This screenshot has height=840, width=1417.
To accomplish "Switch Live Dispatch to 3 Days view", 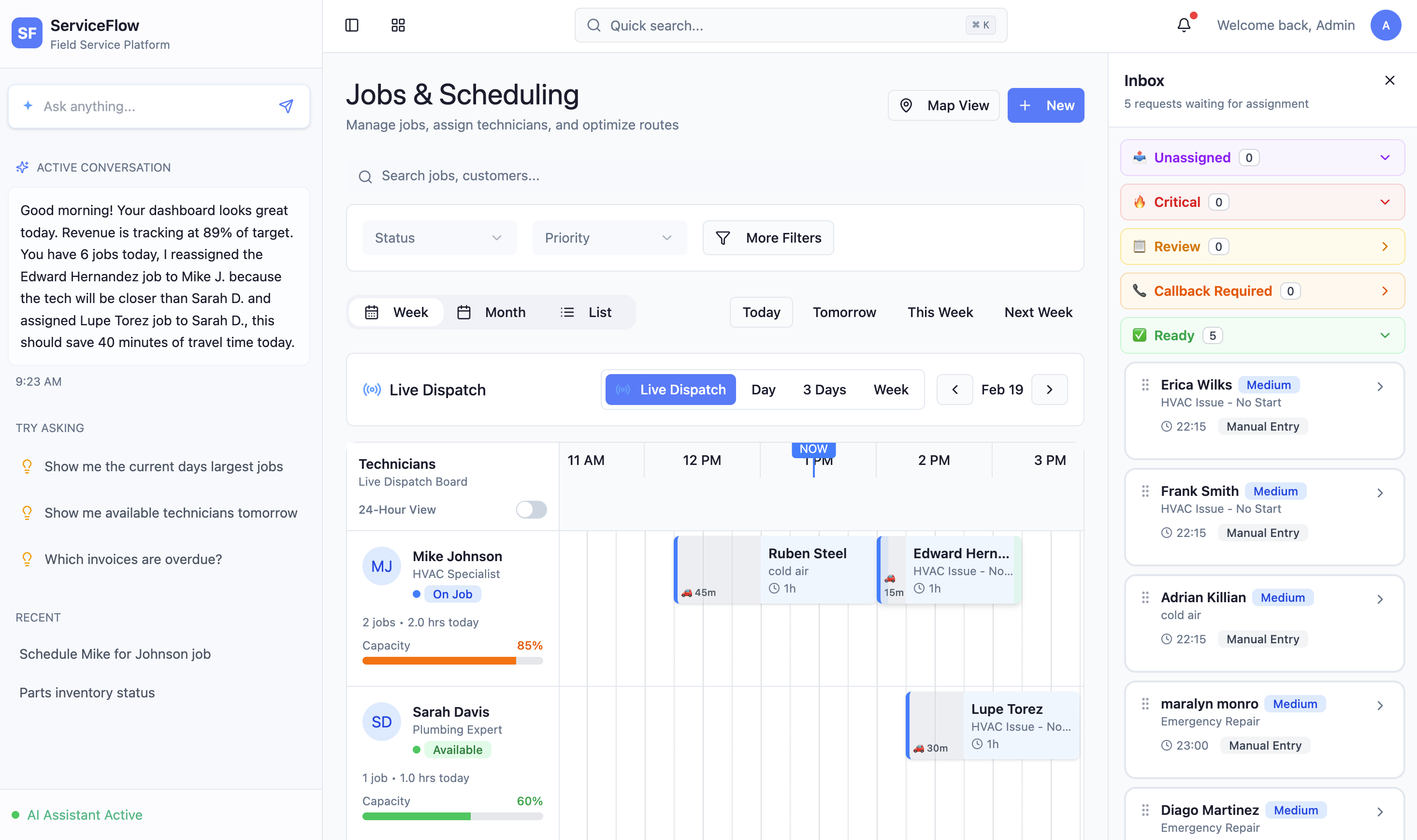I will [x=824, y=390].
